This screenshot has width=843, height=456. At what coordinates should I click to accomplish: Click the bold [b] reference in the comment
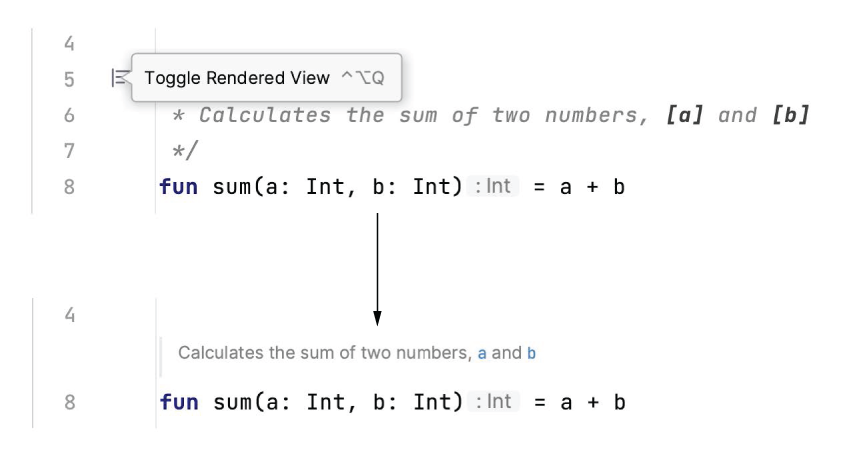click(x=790, y=115)
